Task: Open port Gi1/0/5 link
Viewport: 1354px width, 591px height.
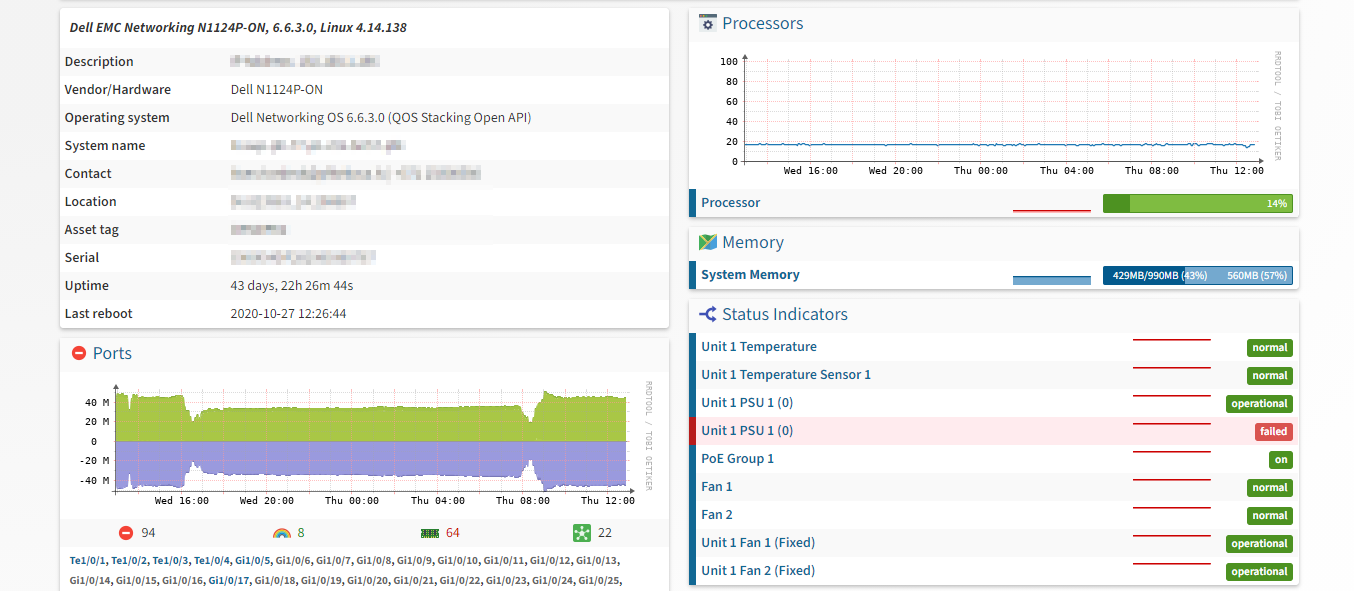Action: [253, 561]
